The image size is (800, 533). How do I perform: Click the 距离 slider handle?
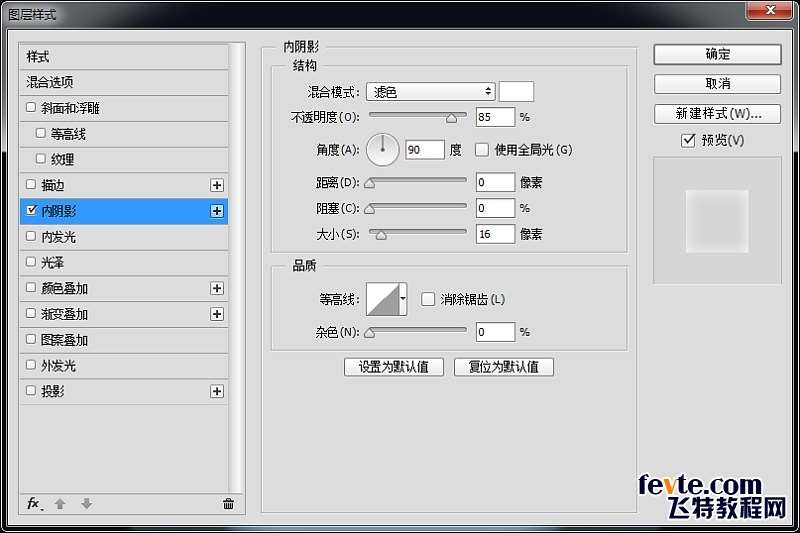(x=369, y=184)
